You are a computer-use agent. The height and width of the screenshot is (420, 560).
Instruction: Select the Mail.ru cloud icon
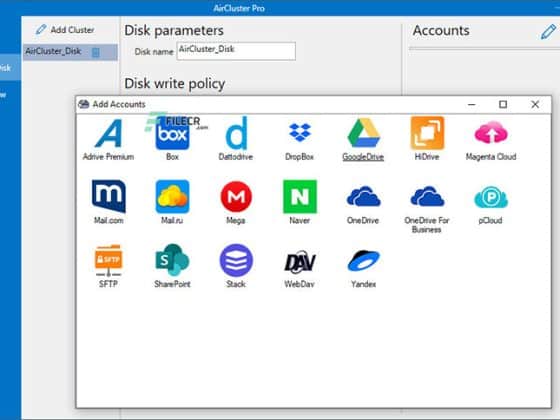(172, 196)
